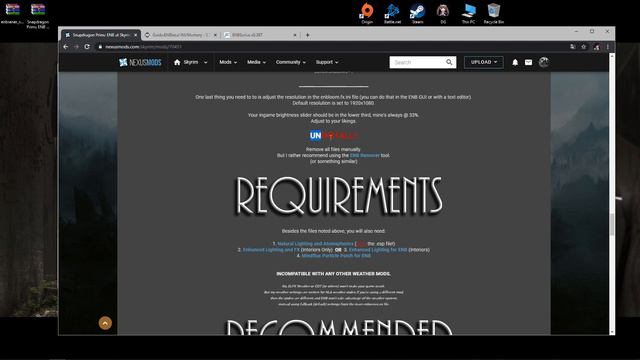Open a new browser tab
The height and width of the screenshot is (360, 640).
click(307, 35)
